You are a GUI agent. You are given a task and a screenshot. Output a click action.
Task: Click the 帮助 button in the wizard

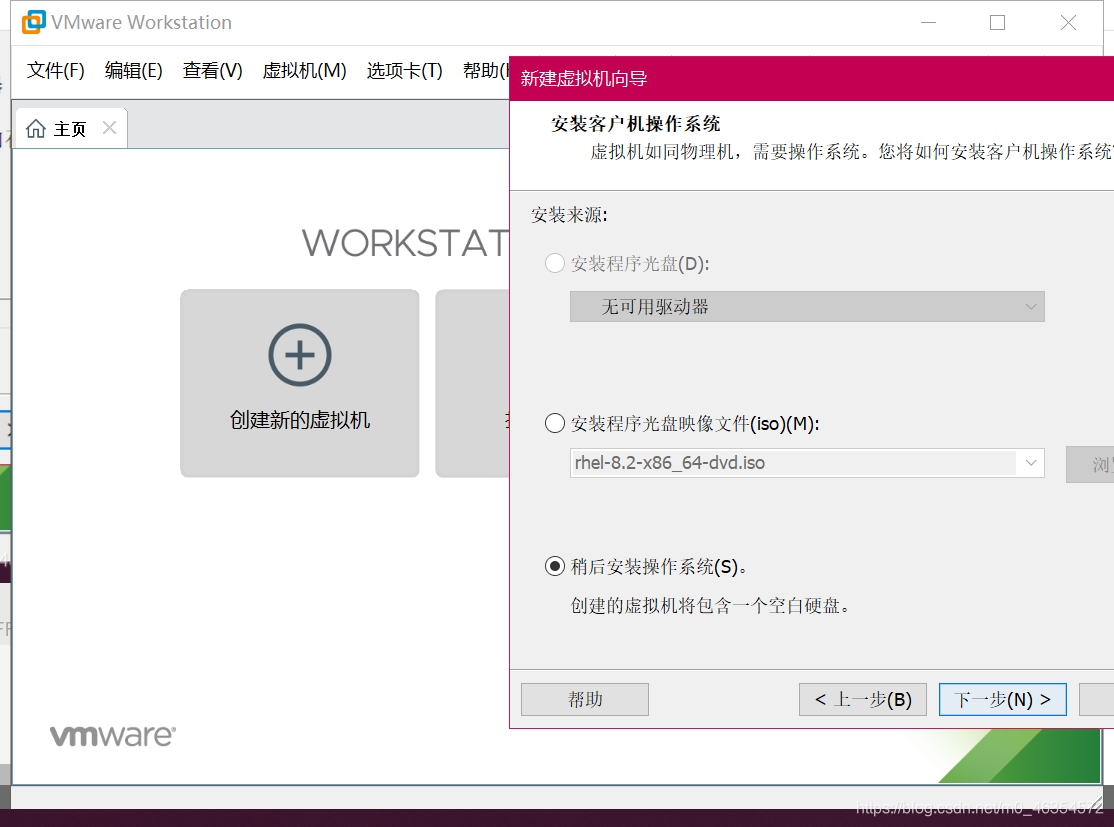(585, 700)
